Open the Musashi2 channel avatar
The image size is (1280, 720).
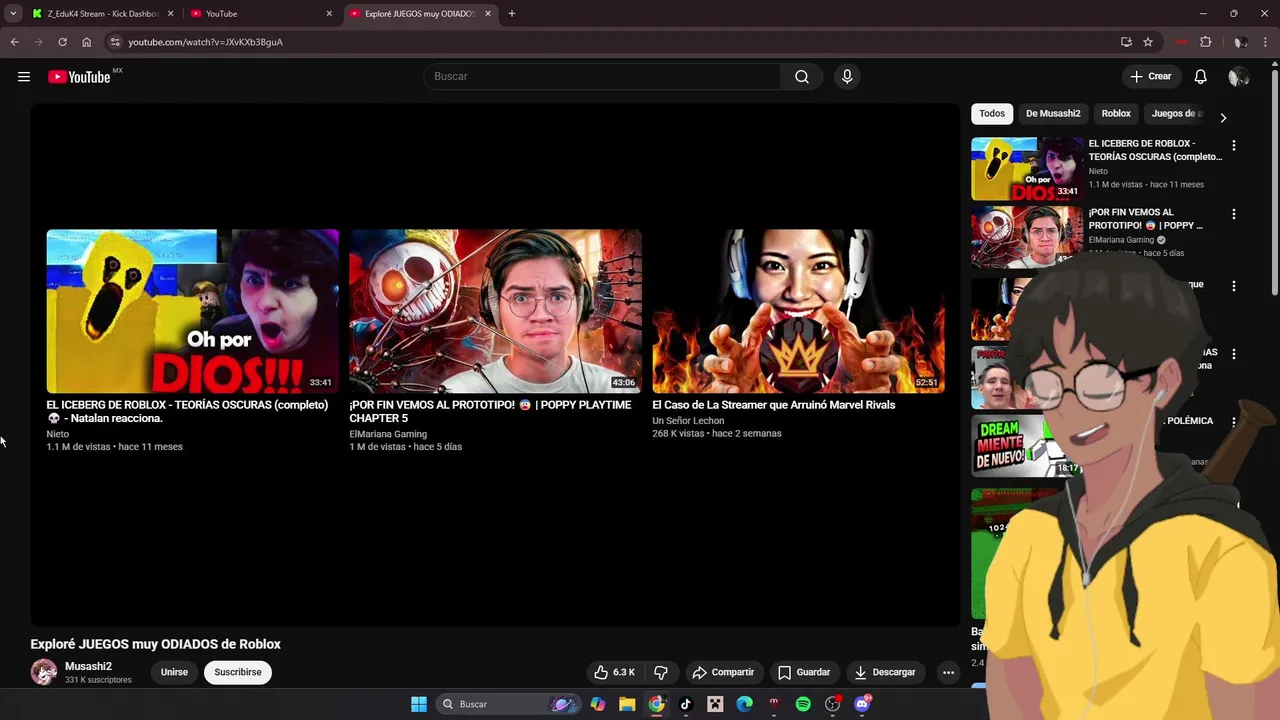tap(44, 672)
